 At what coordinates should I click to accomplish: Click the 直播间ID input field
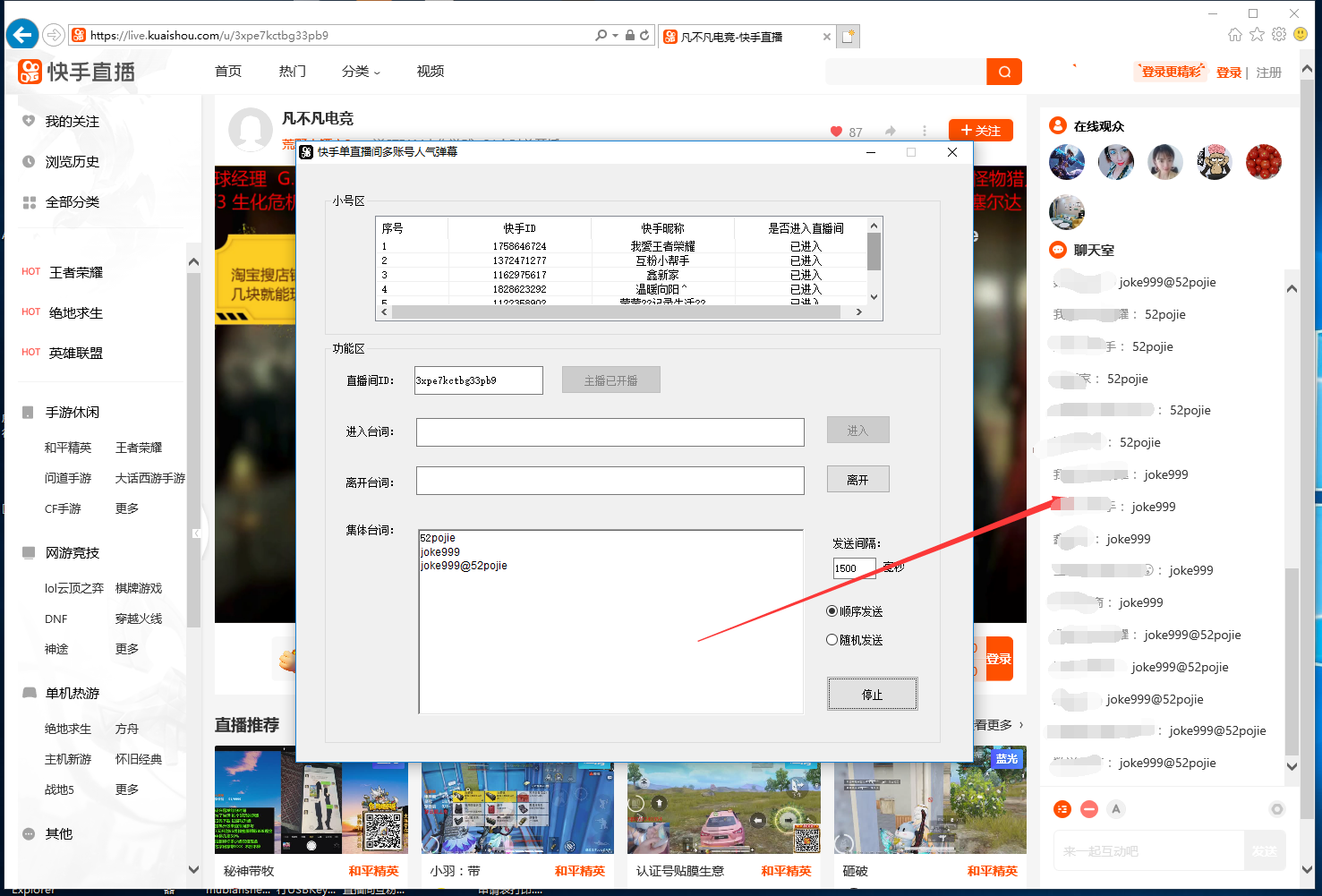pyautogui.click(x=479, y=380)
